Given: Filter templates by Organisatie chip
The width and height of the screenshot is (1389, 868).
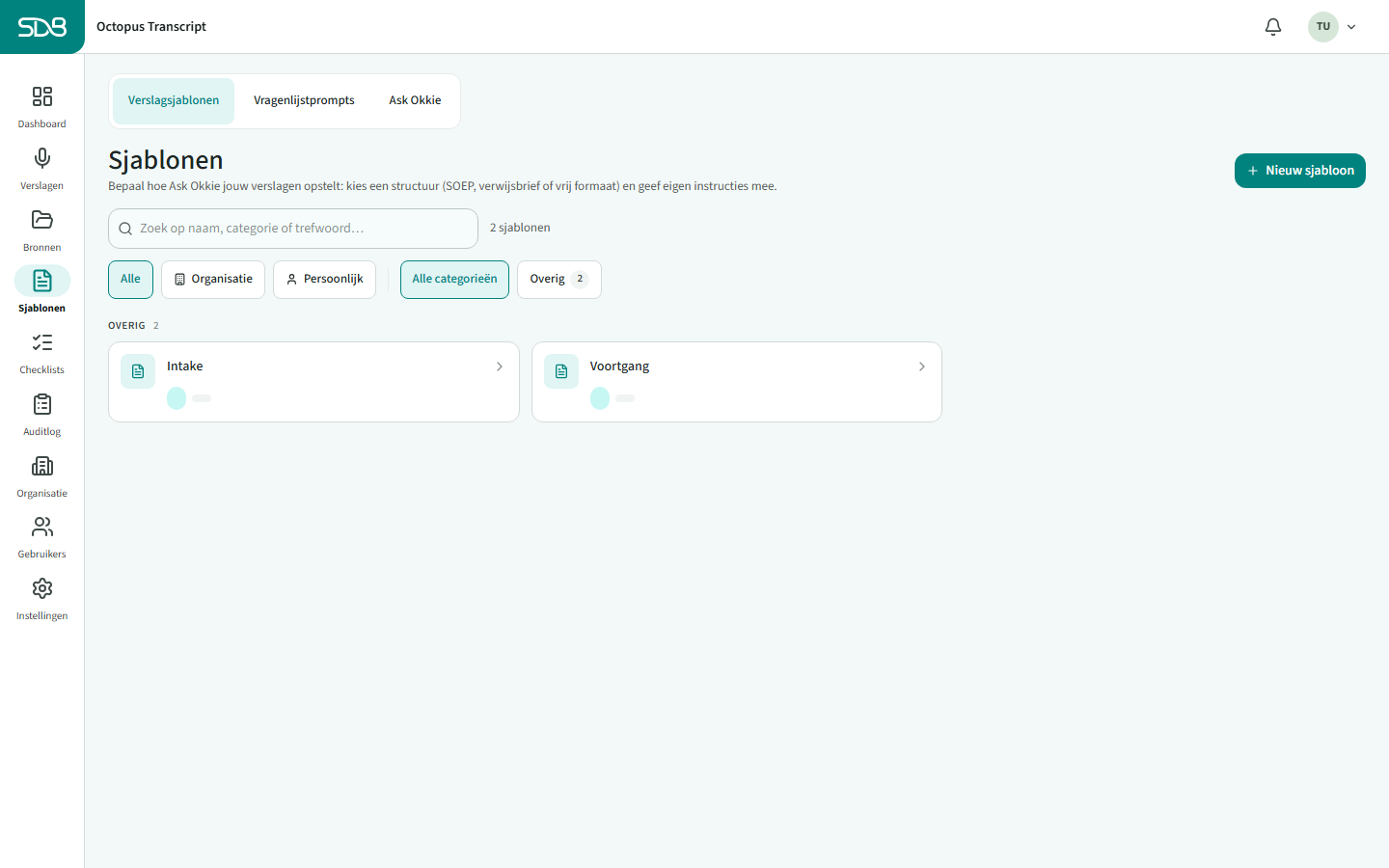Looking at the screenshot, I should [x=213, y=280].
